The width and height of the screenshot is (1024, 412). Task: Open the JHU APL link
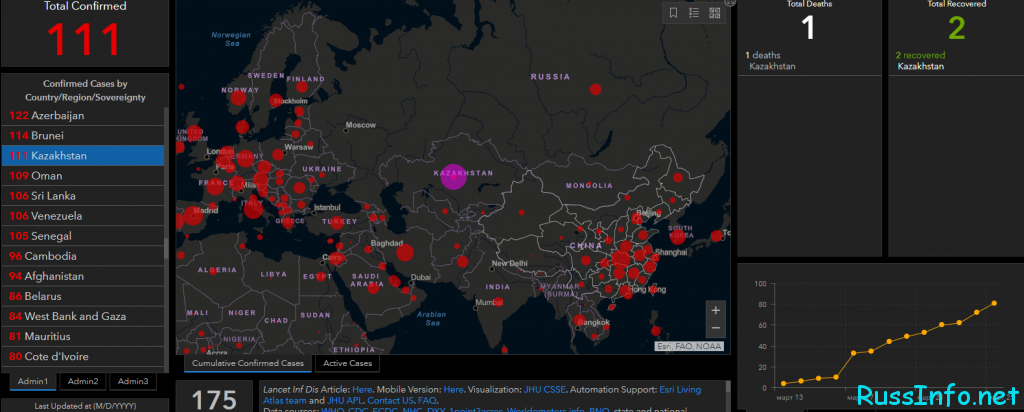pyautogui.click(x=345, y=400)
